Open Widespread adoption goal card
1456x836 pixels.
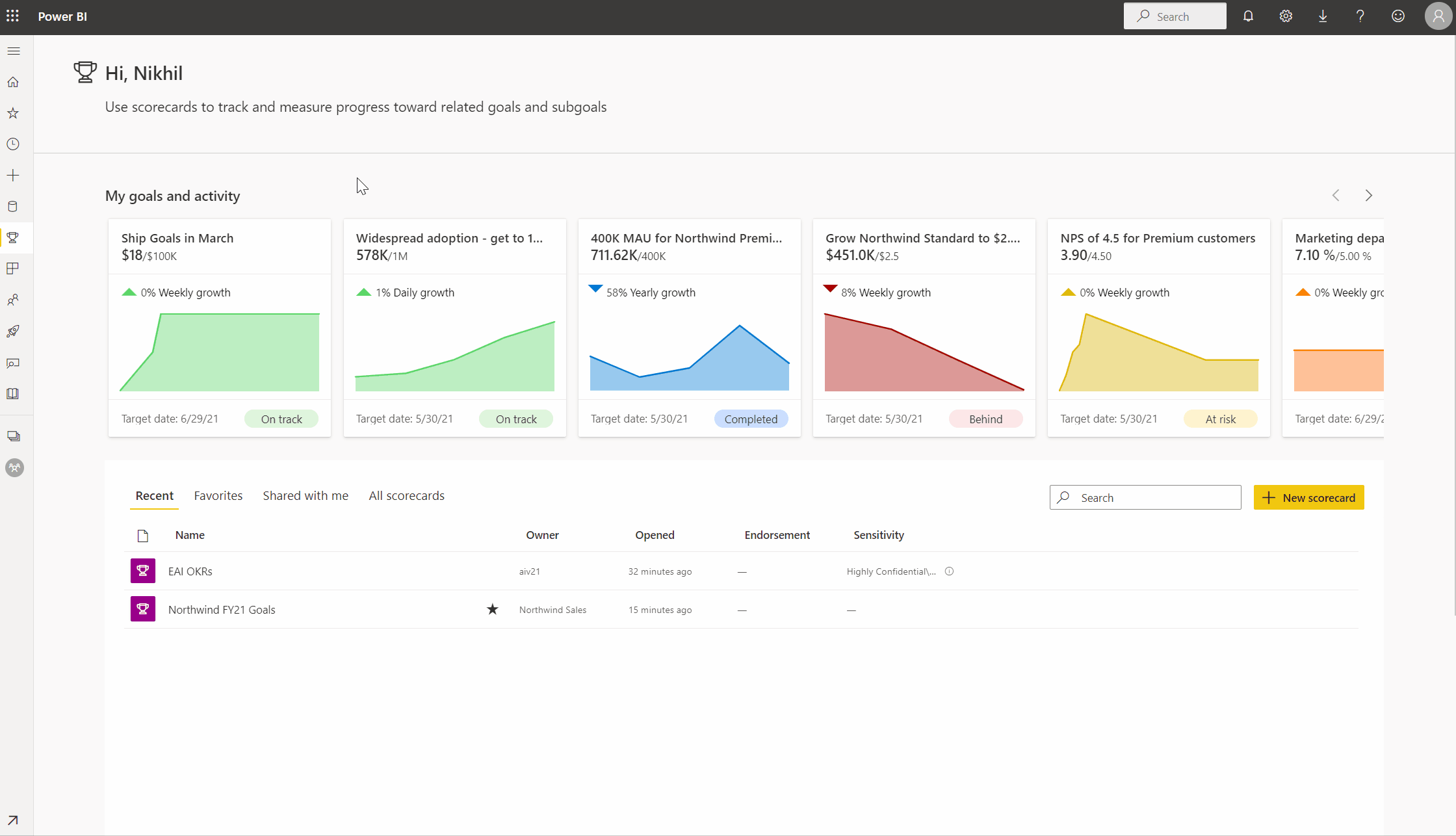(455, 328)
